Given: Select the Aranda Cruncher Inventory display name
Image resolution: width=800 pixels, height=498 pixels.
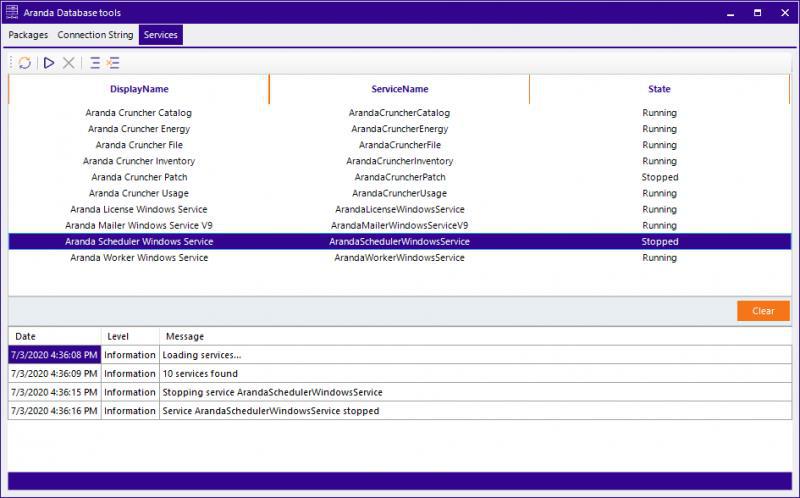Looking at the screenshot, I should pos(139,161).
